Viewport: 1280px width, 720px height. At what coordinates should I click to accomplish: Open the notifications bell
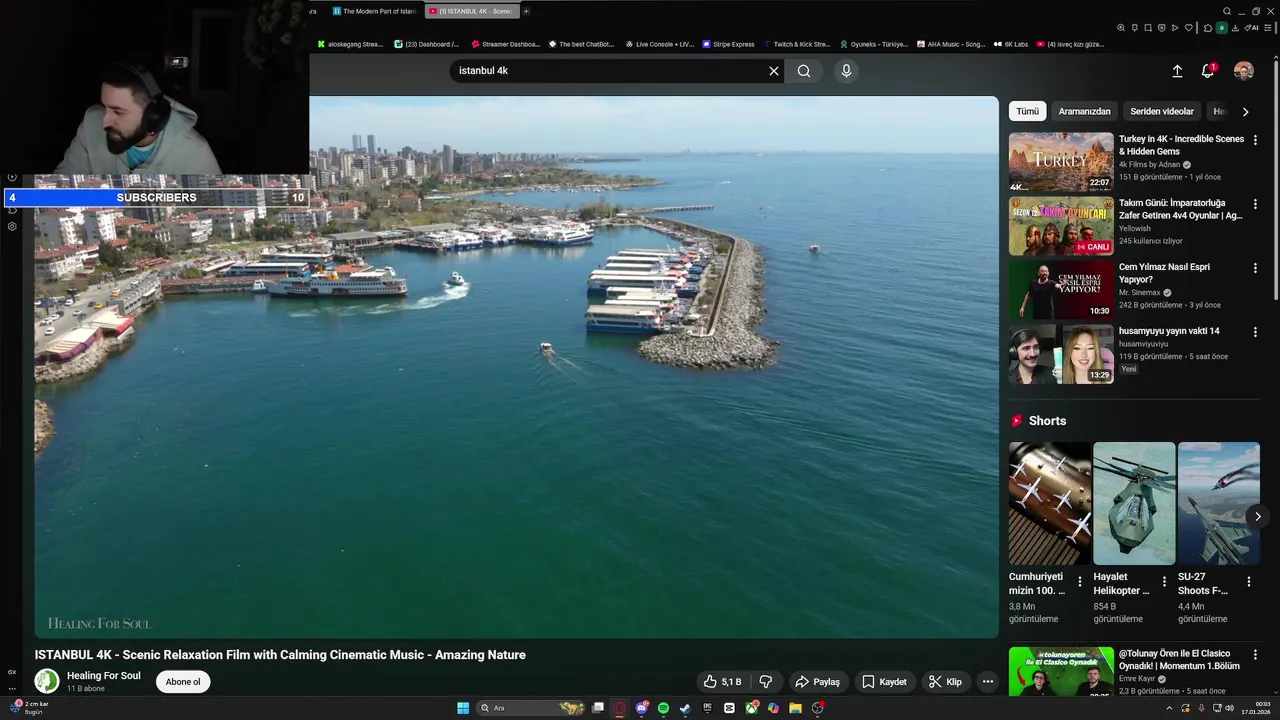[x=1208, y=71]
